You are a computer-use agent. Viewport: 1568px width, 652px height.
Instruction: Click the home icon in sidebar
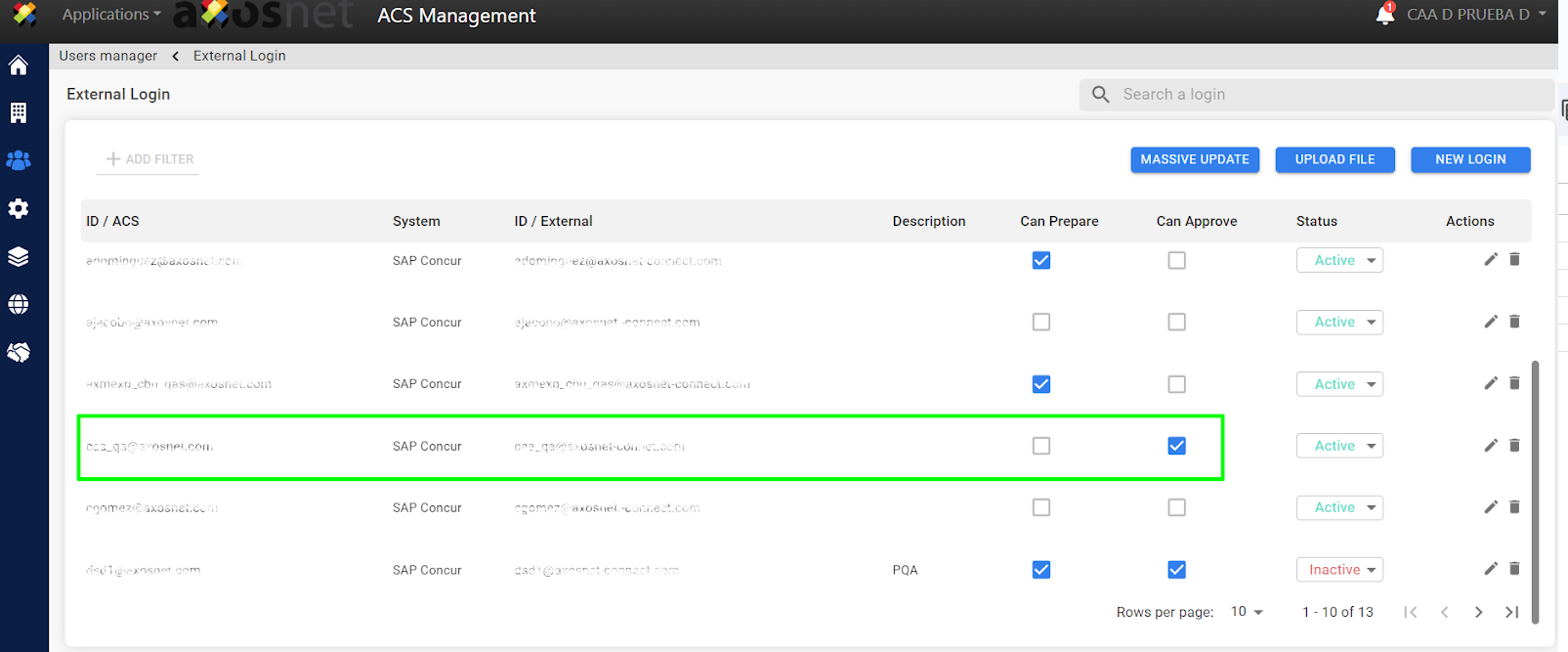[x=19, y=65]
